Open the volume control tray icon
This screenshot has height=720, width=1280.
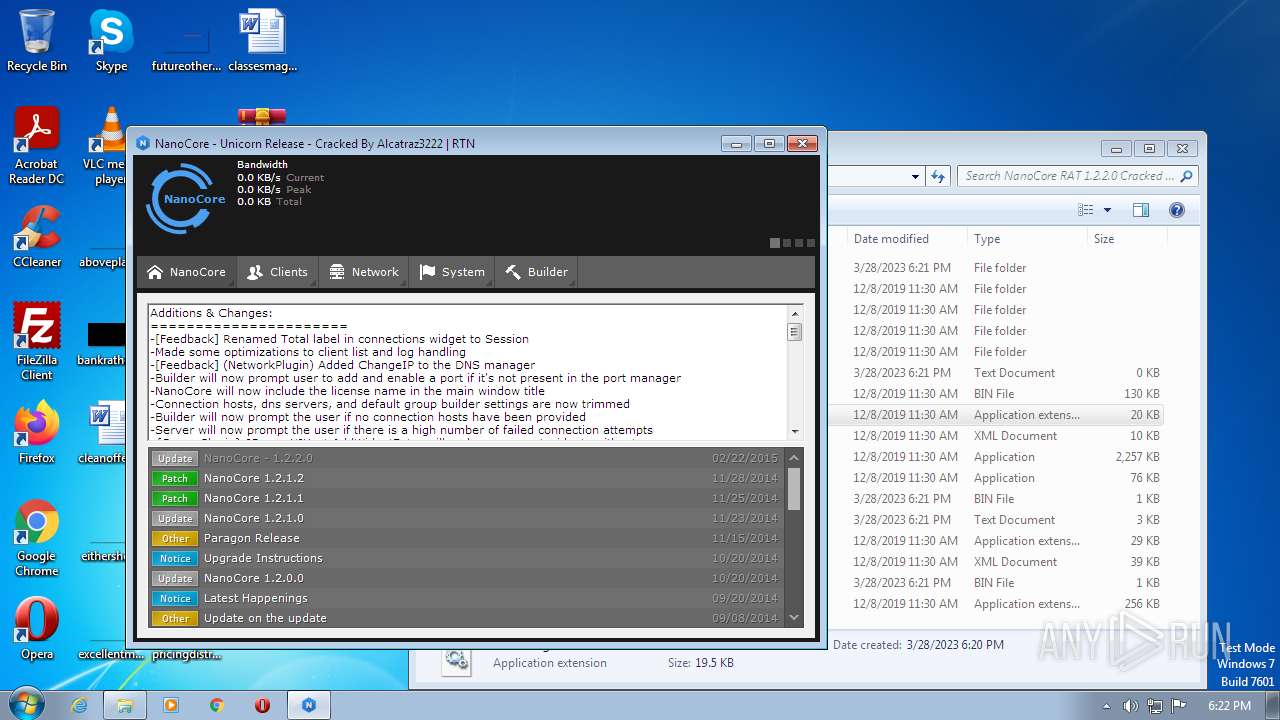pos(1131,706)
